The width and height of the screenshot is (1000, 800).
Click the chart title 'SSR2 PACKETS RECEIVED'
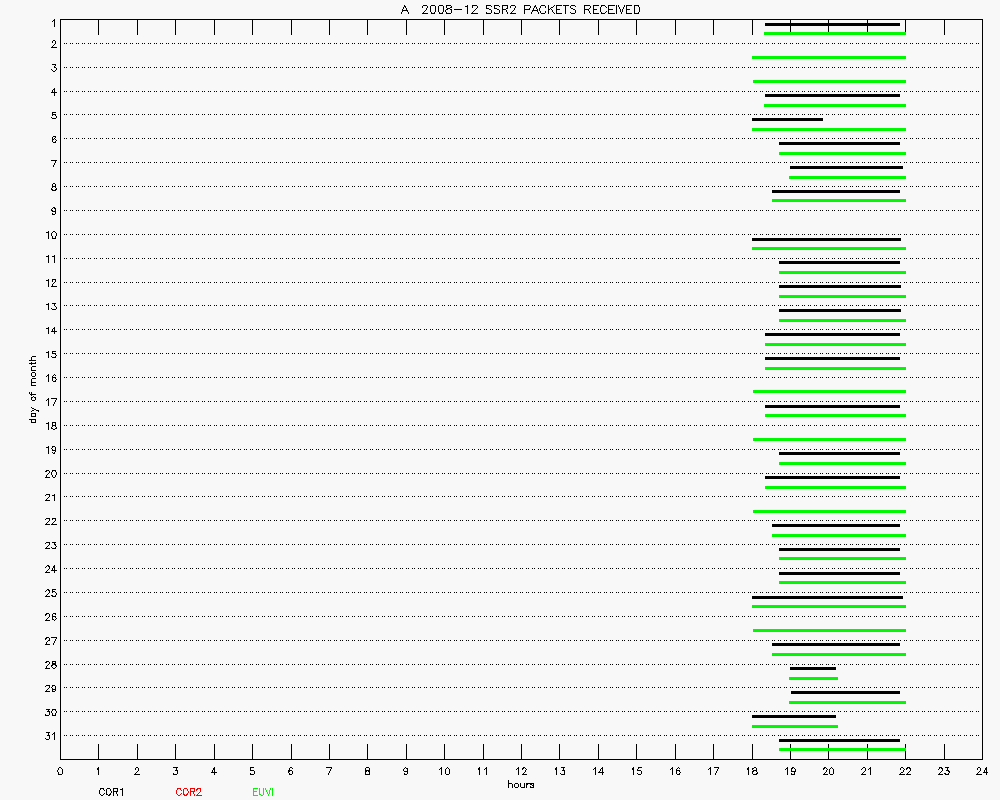520,10
